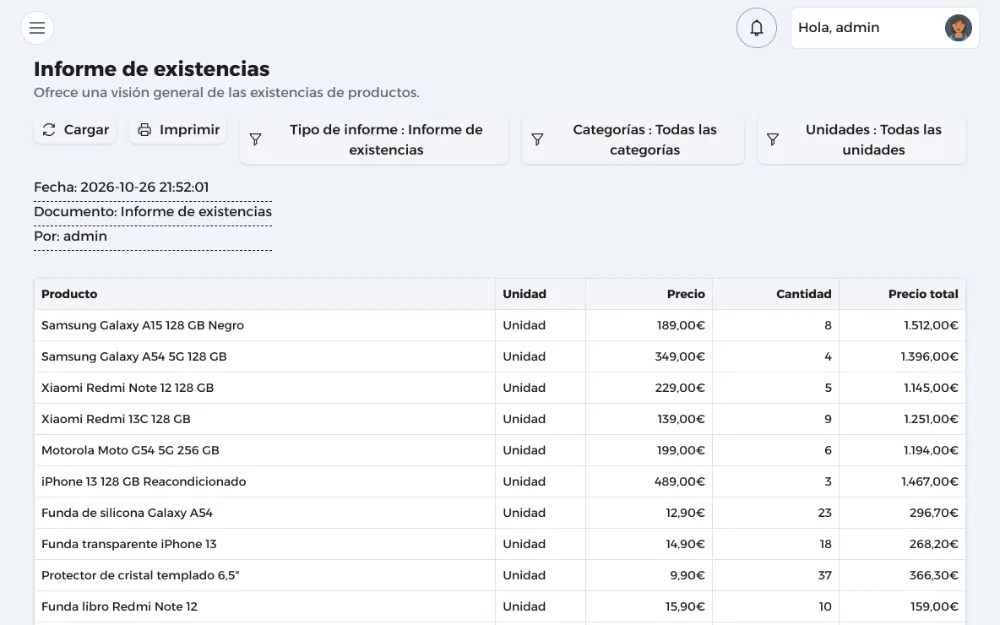Select Samsung Galaxy A54 5G 128 GB row
This screenshot has height=625, width=1000.
pyautogui.click(x=499, y=357)
